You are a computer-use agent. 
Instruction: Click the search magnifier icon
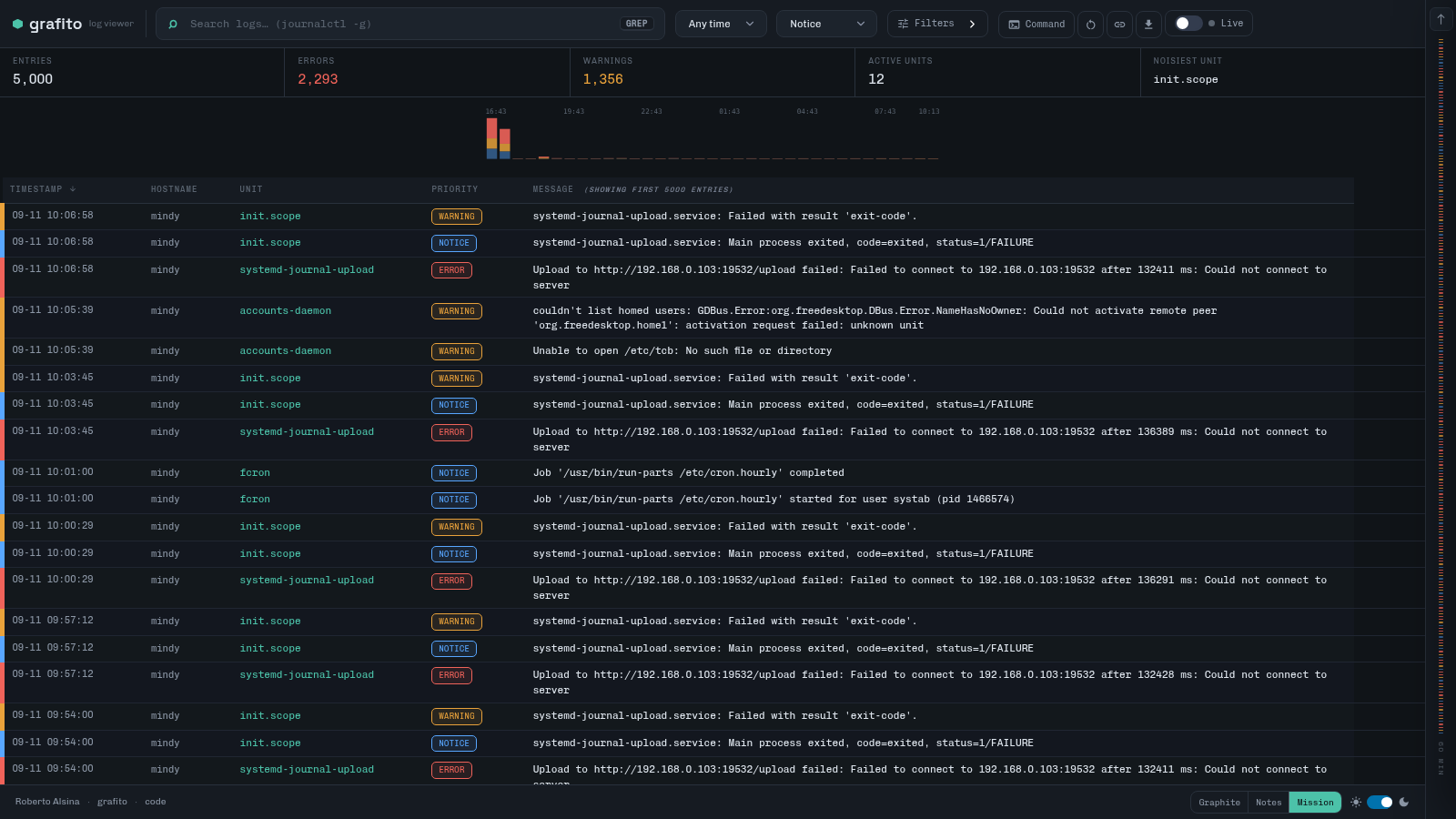click(173, 24)
